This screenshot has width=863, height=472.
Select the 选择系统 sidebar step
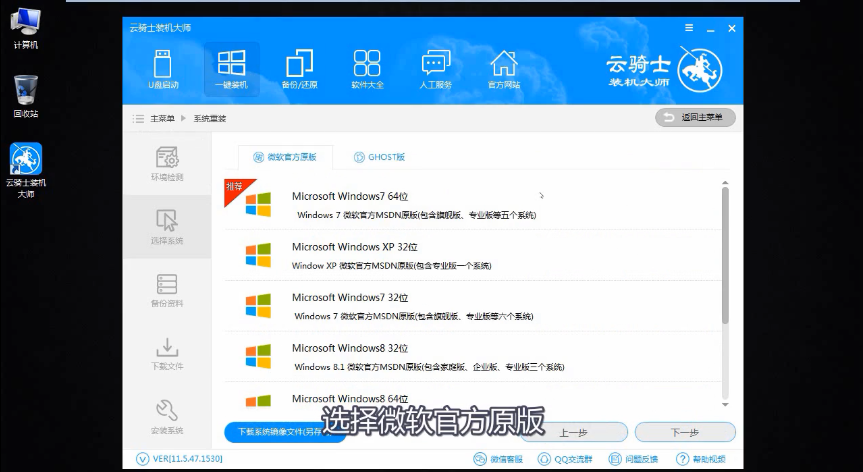167,227
